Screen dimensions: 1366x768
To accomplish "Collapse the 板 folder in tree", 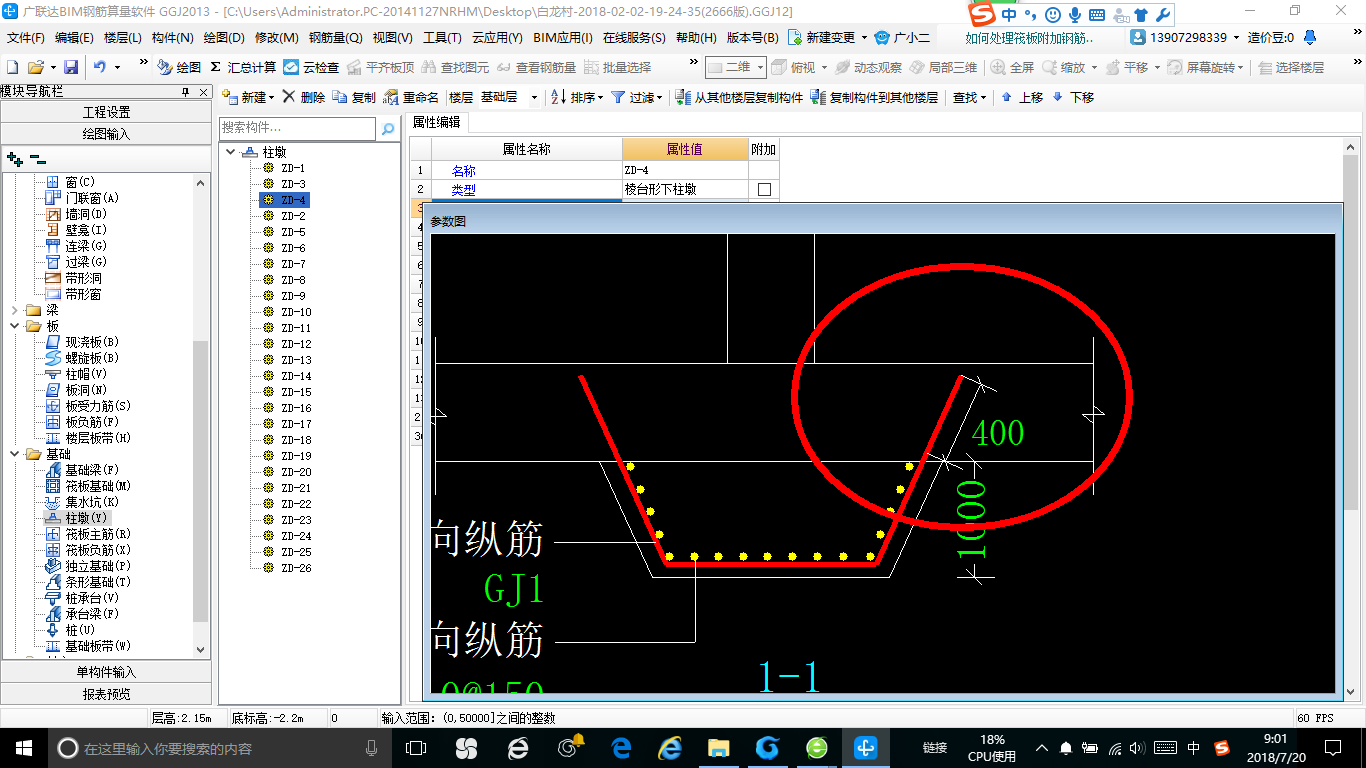I will (15, 326).
